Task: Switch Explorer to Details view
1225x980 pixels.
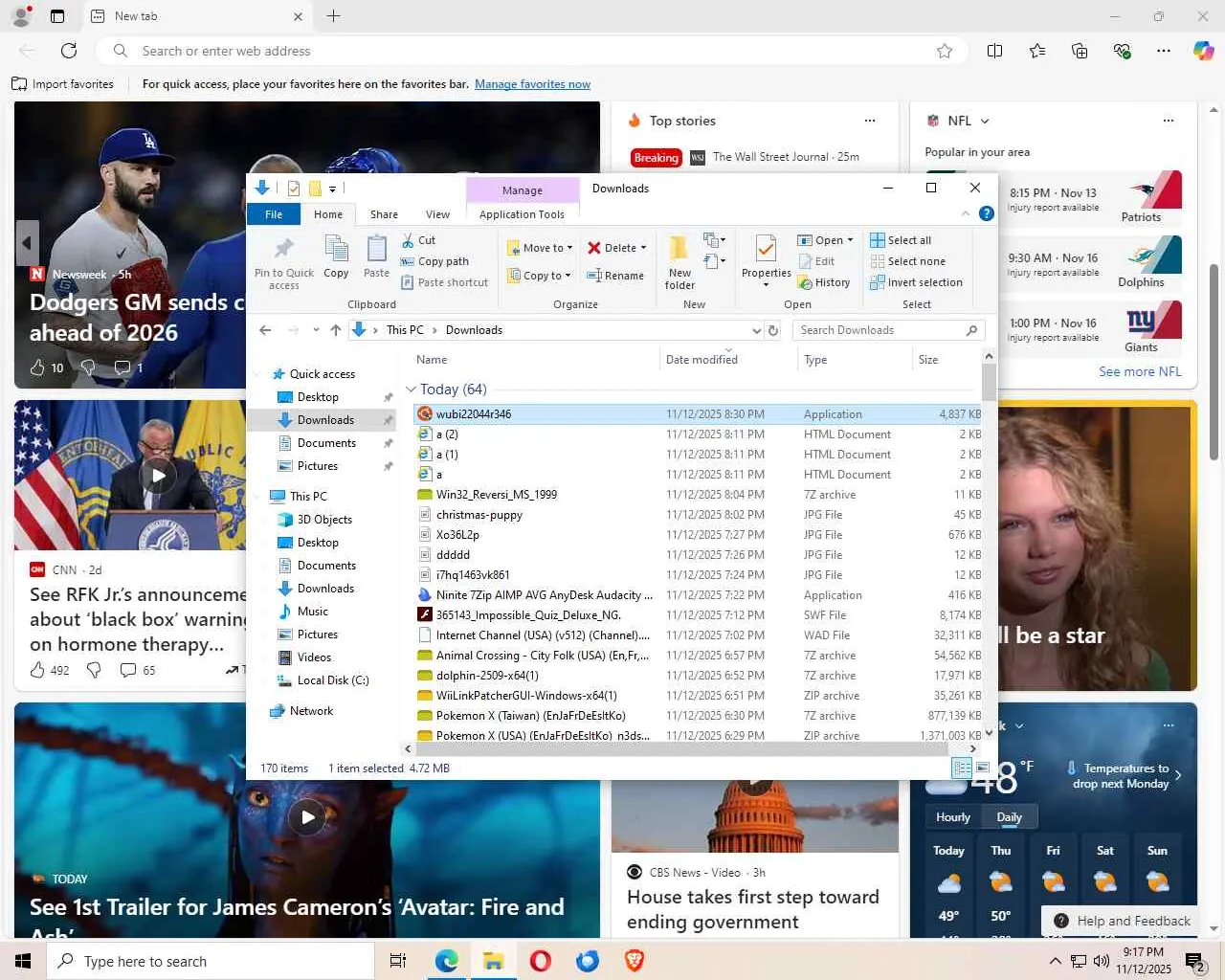Action: click(962, 768)
